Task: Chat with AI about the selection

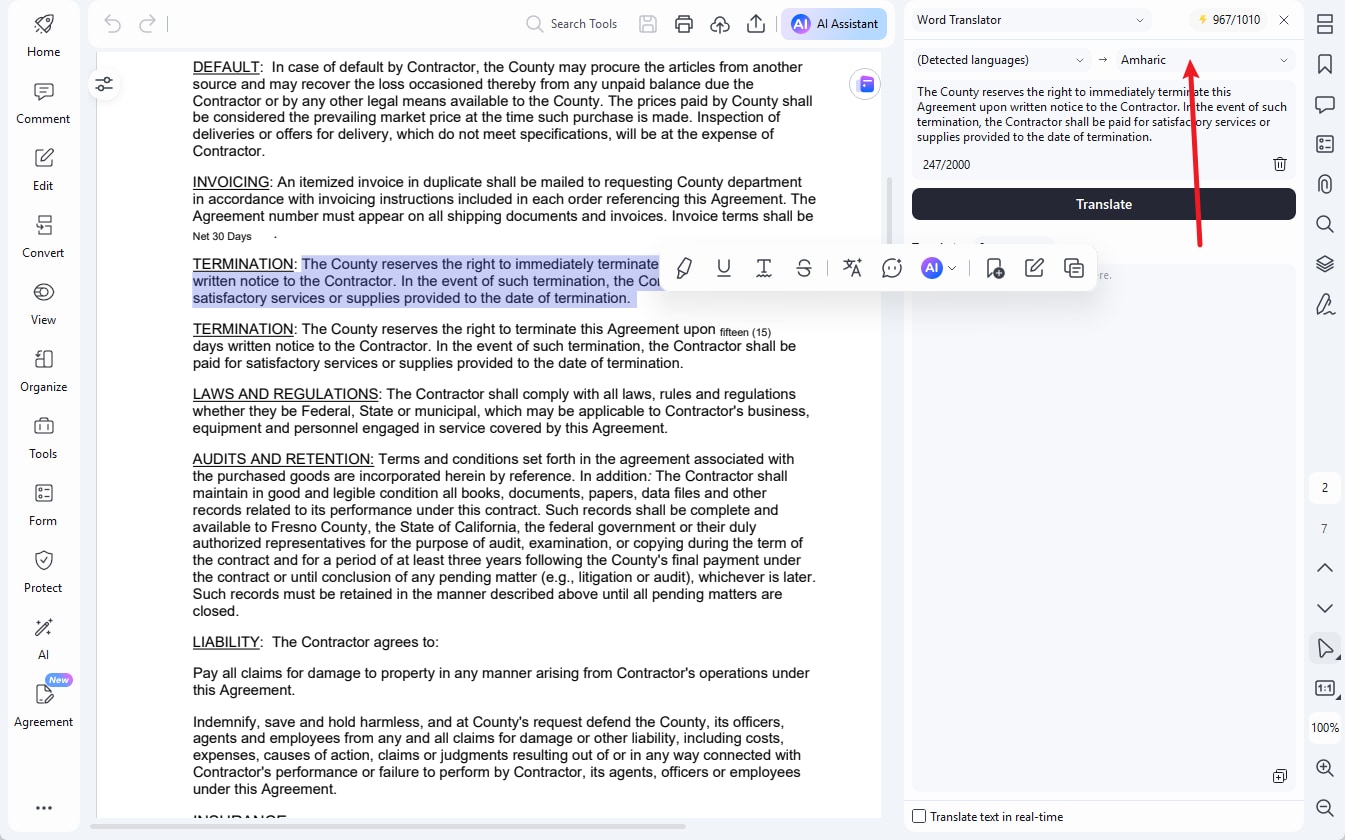Action: pyautogui.click(x=892, y=268)
